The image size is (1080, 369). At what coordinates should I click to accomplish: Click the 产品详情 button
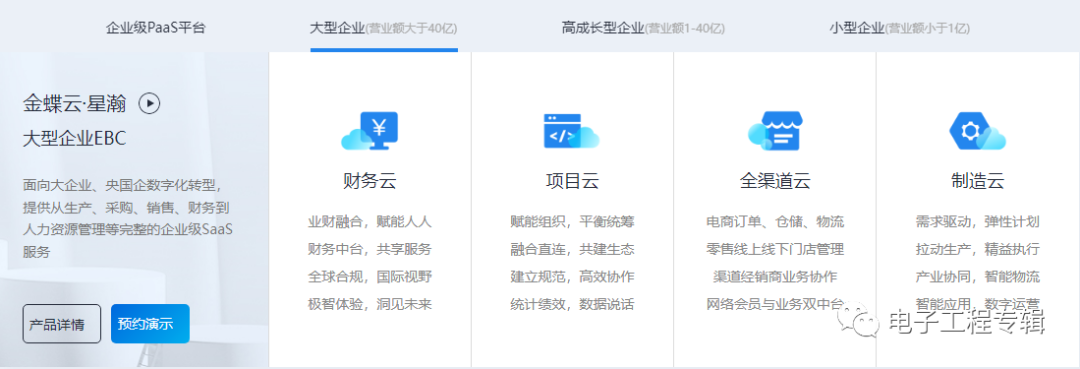click(61, 324)
